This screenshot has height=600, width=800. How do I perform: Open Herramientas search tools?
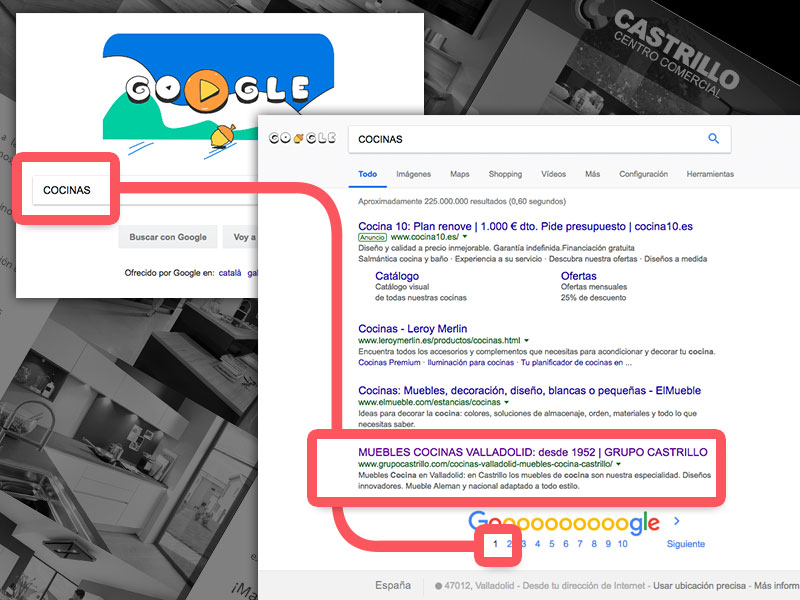pos(710,174)
